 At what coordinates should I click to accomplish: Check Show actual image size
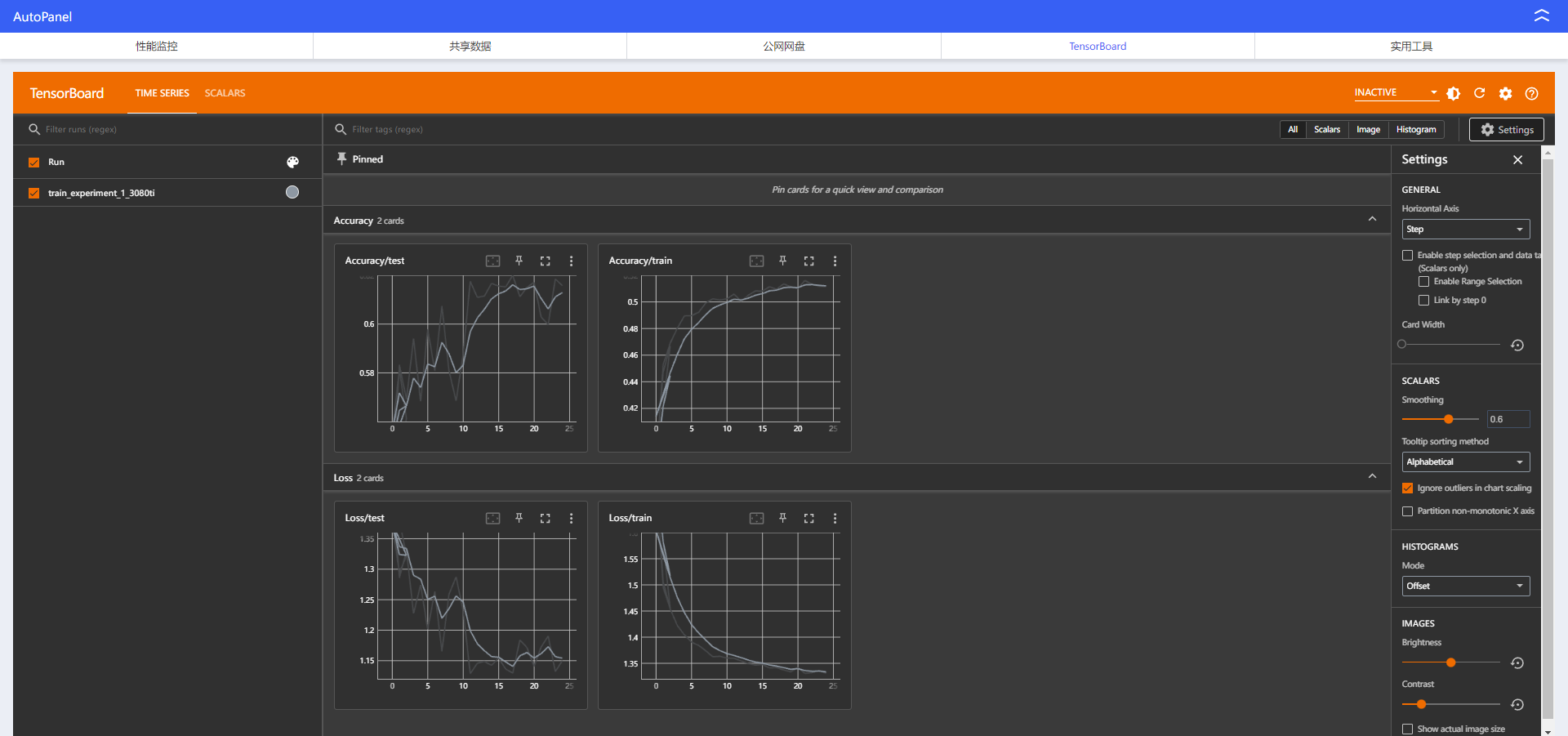point(1407,729)
